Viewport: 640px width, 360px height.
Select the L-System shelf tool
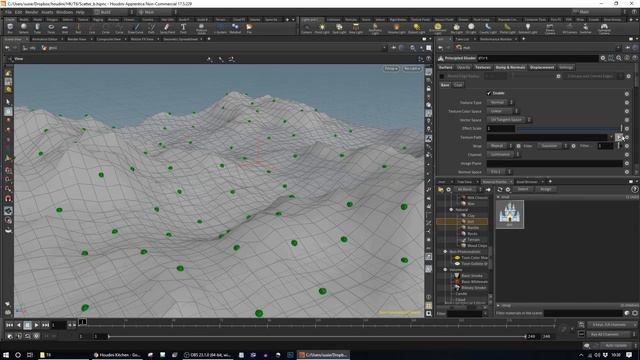pos(220,28)
